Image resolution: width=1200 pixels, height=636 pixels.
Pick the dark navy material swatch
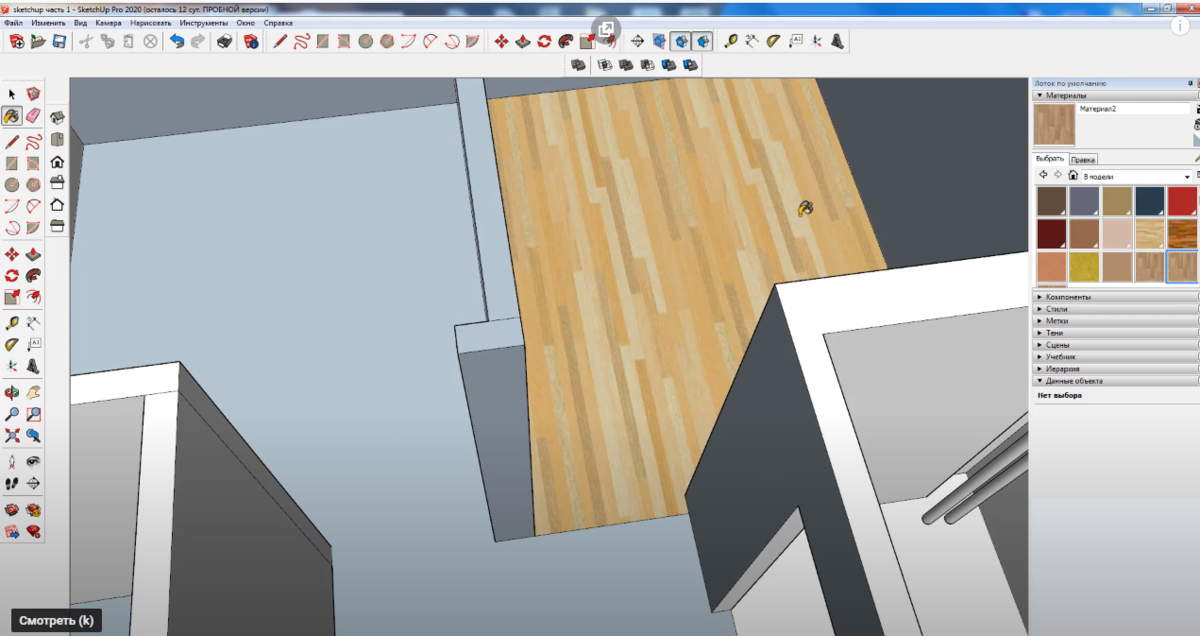click(1150, 201)
